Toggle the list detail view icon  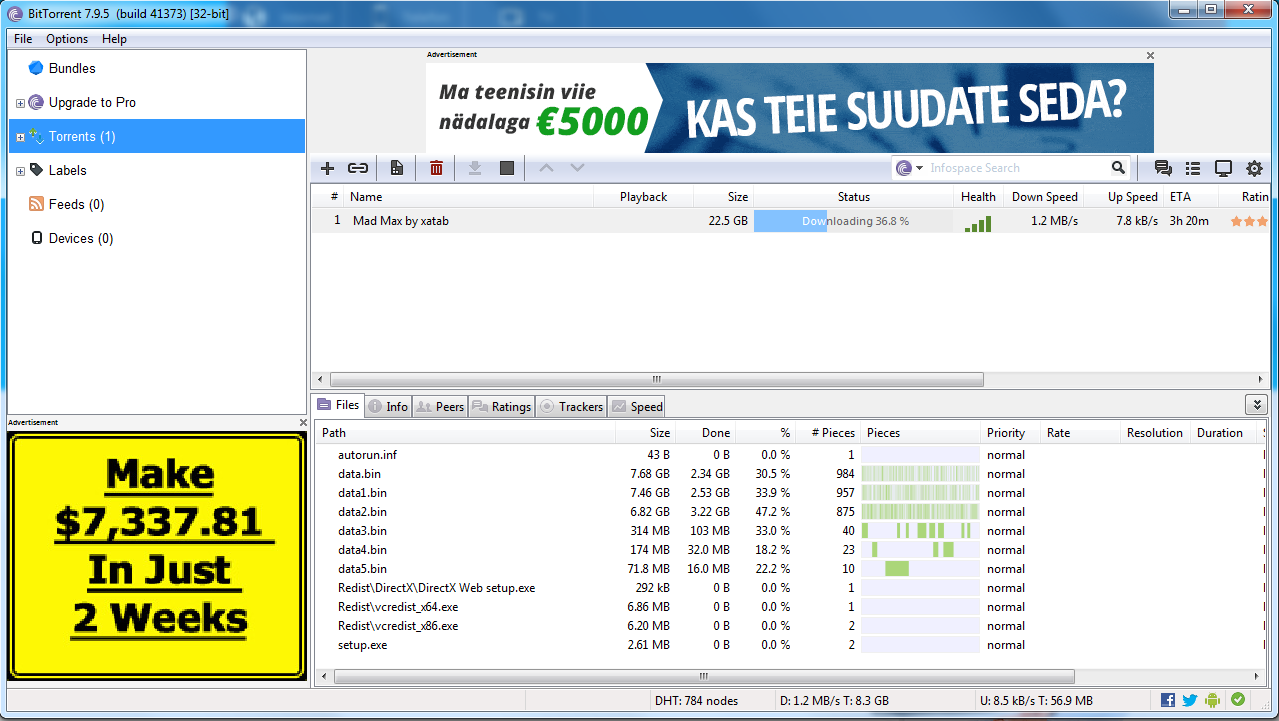[1193, 168]
